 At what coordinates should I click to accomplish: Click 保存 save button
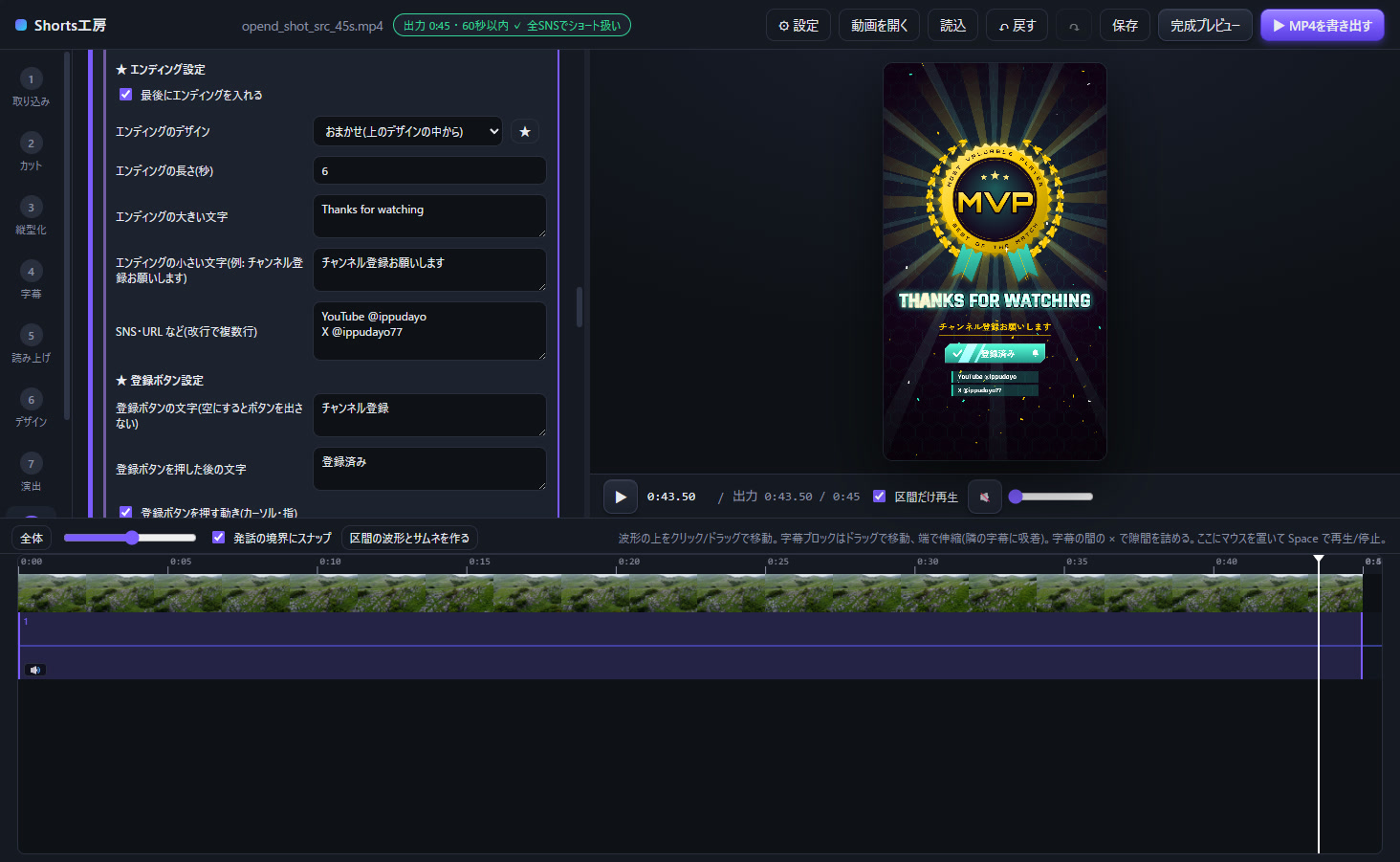1125,26
